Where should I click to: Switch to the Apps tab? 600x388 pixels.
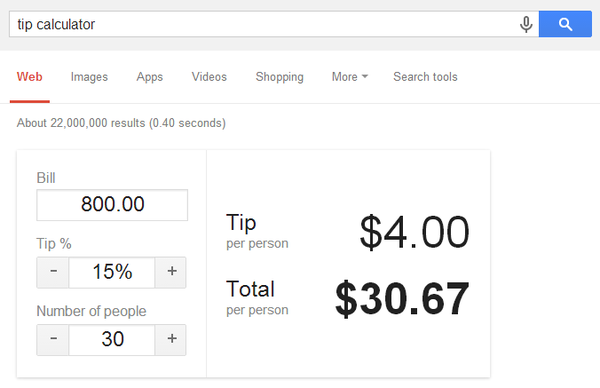tap(150, 77)
